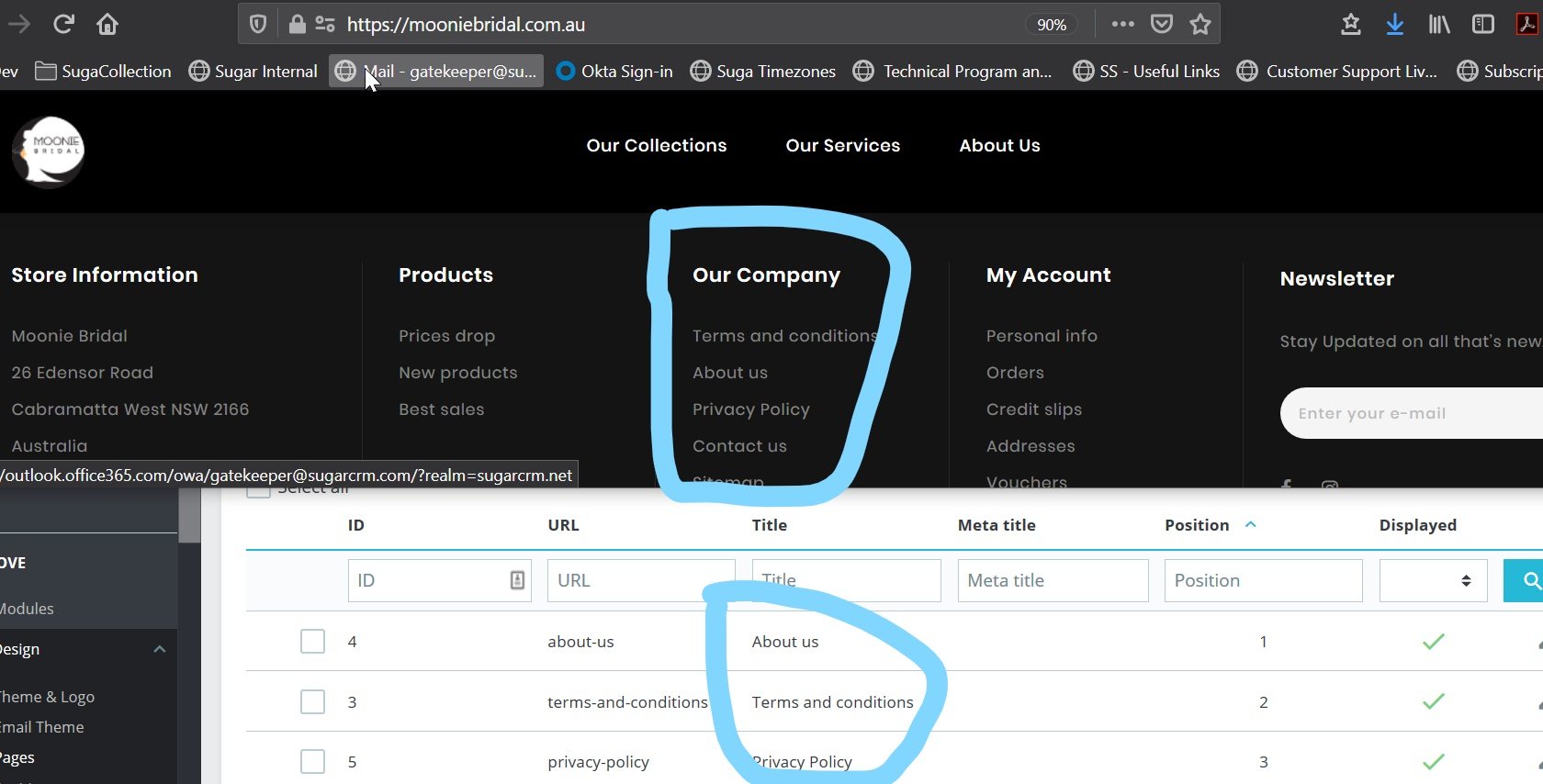Click the Moonie Bridal logo

[x=49, y=150]
